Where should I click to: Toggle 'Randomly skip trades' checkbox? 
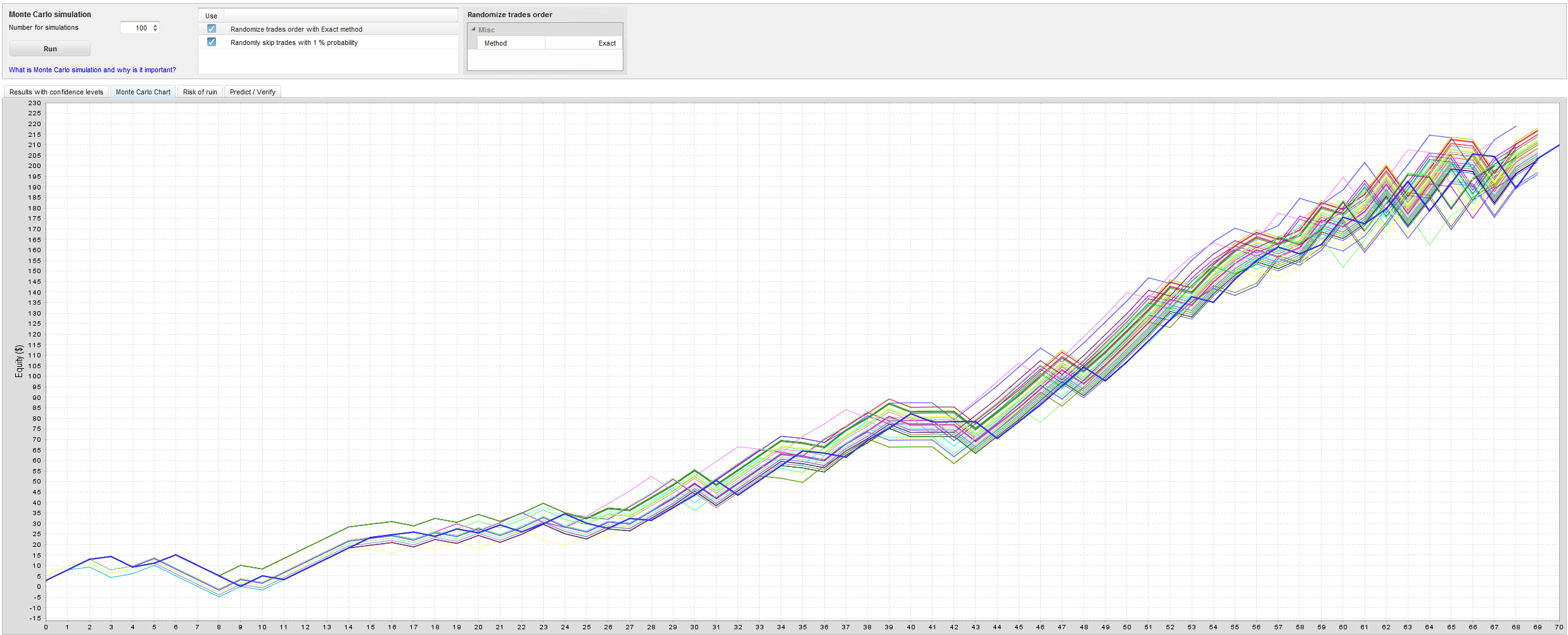tap(212, 42)
